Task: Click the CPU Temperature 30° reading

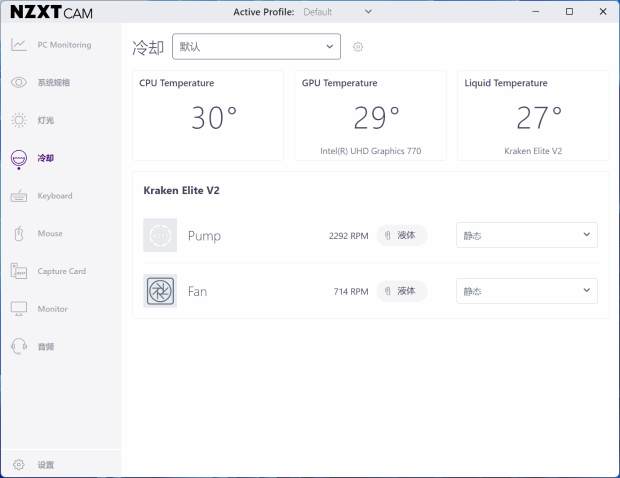Action: (x=214, y=118)
